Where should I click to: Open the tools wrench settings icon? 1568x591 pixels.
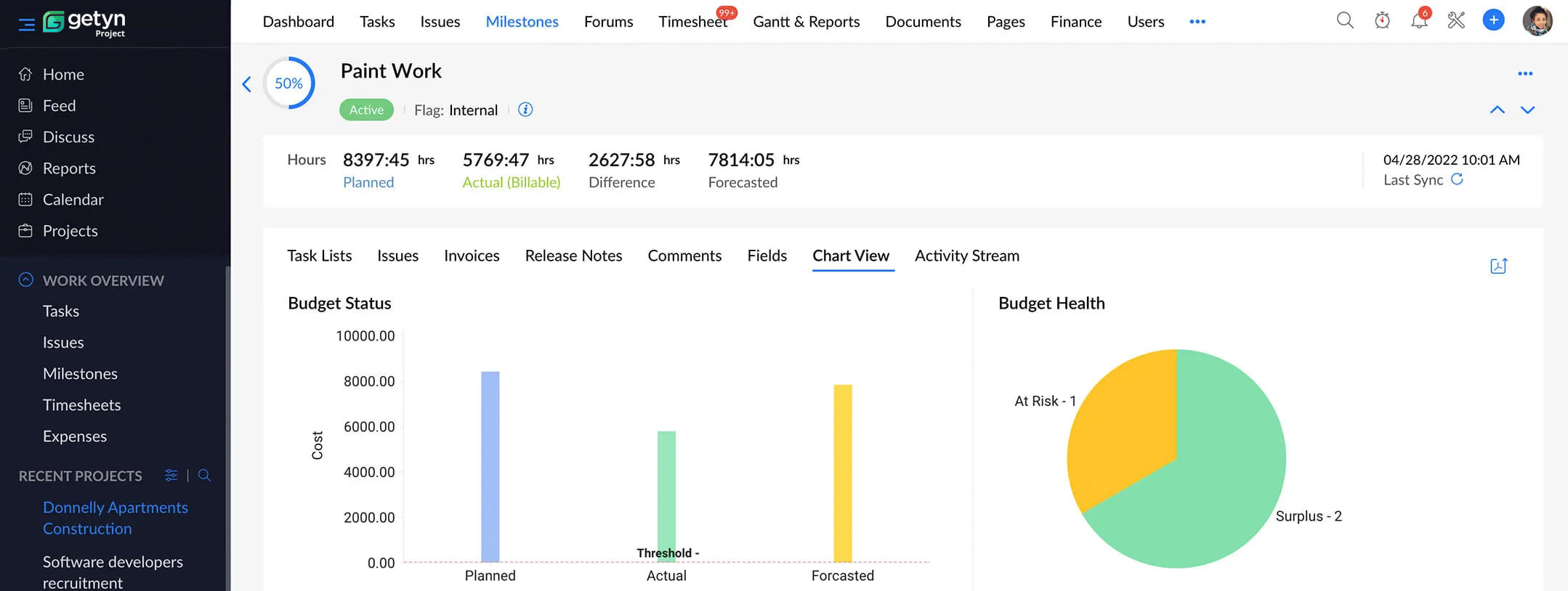pyautogui.click(x=1456, y=20)
